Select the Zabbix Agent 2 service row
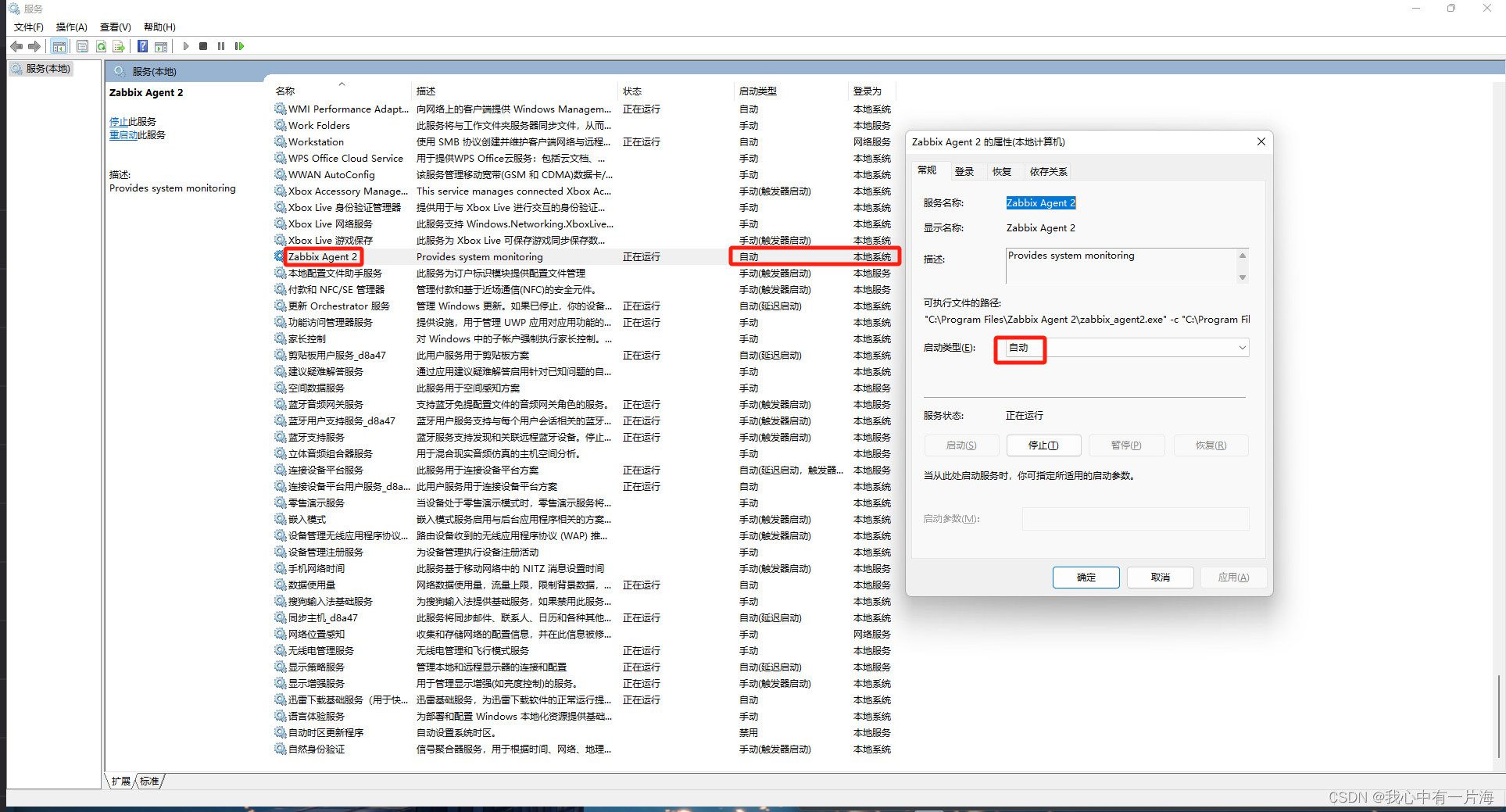The image size is (1506, 812). click(x=586, y=256)
